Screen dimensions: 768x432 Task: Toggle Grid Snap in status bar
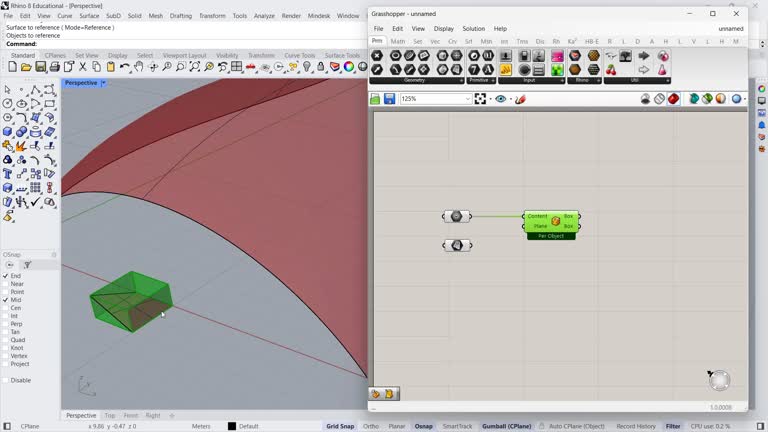pyautogui.click(x=340, y=426)
